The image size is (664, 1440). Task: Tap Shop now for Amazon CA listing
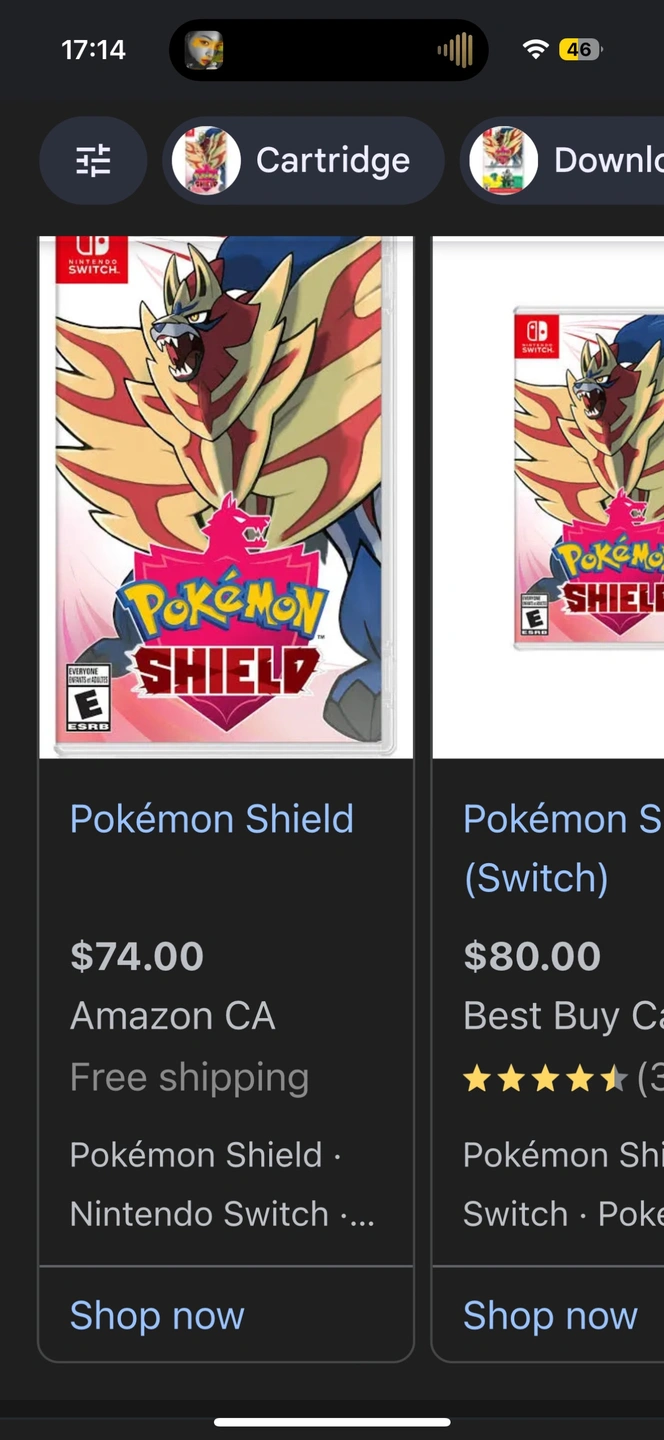(x=157, y=1316)
